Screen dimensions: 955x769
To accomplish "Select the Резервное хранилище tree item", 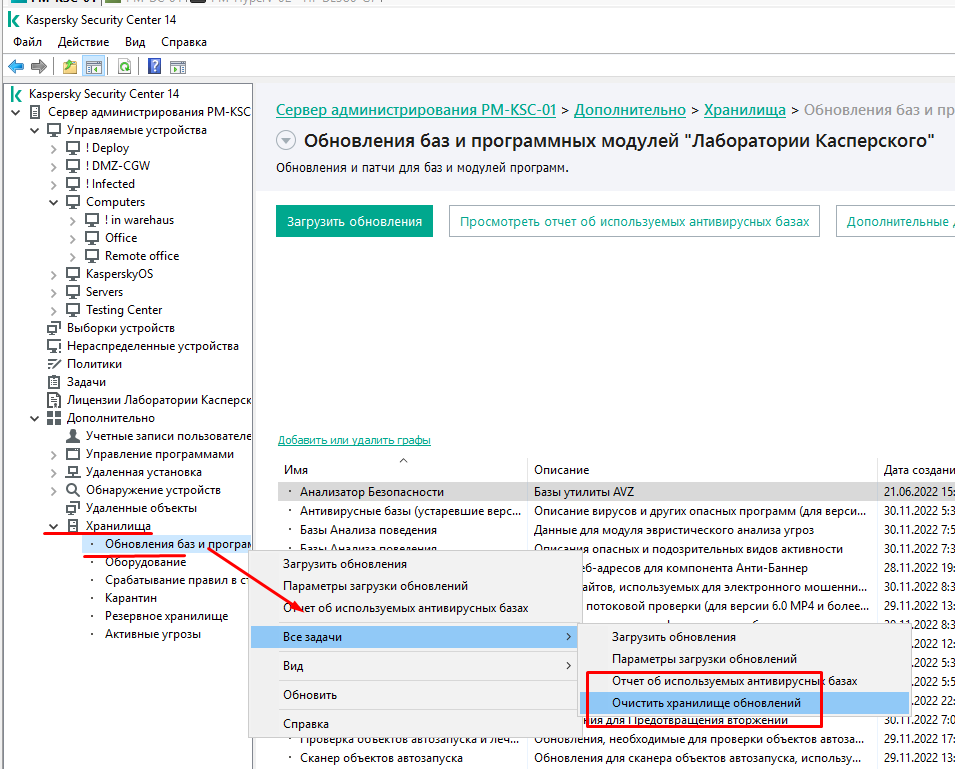I will pyautogui.click(x=166, y=616).
